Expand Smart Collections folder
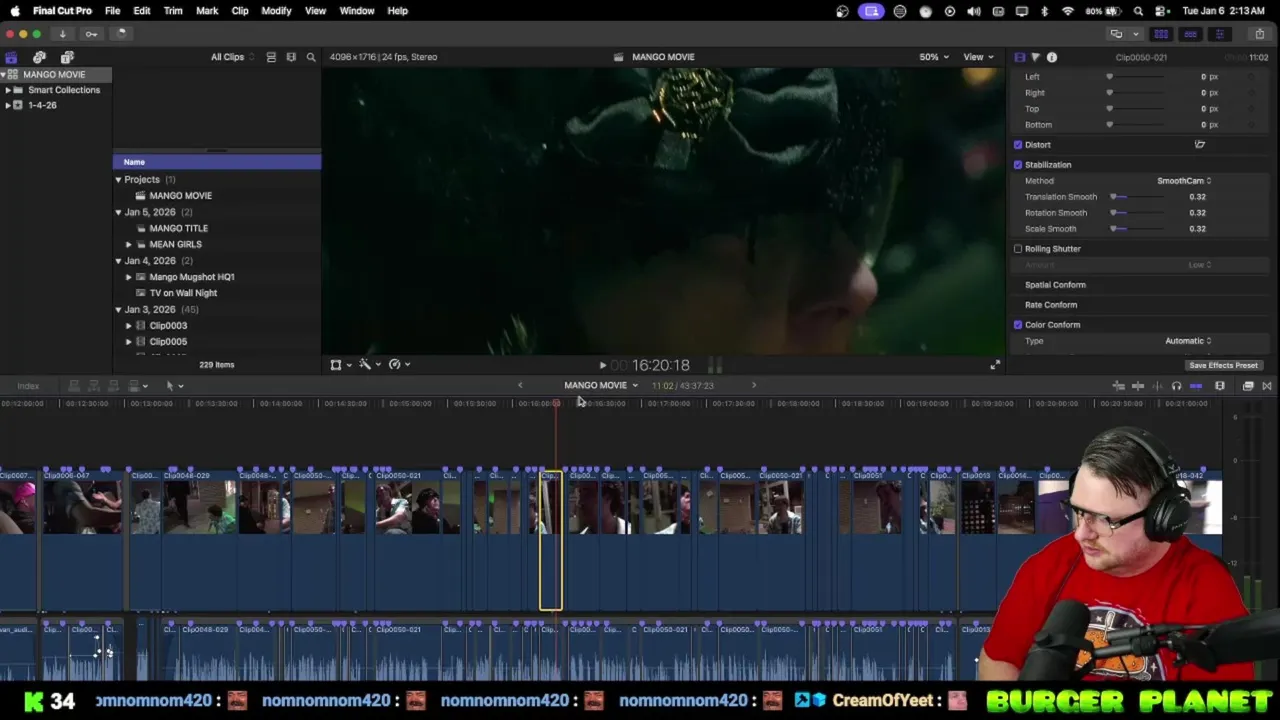This screenshot has width=1280, height=720. pos(8,90)
